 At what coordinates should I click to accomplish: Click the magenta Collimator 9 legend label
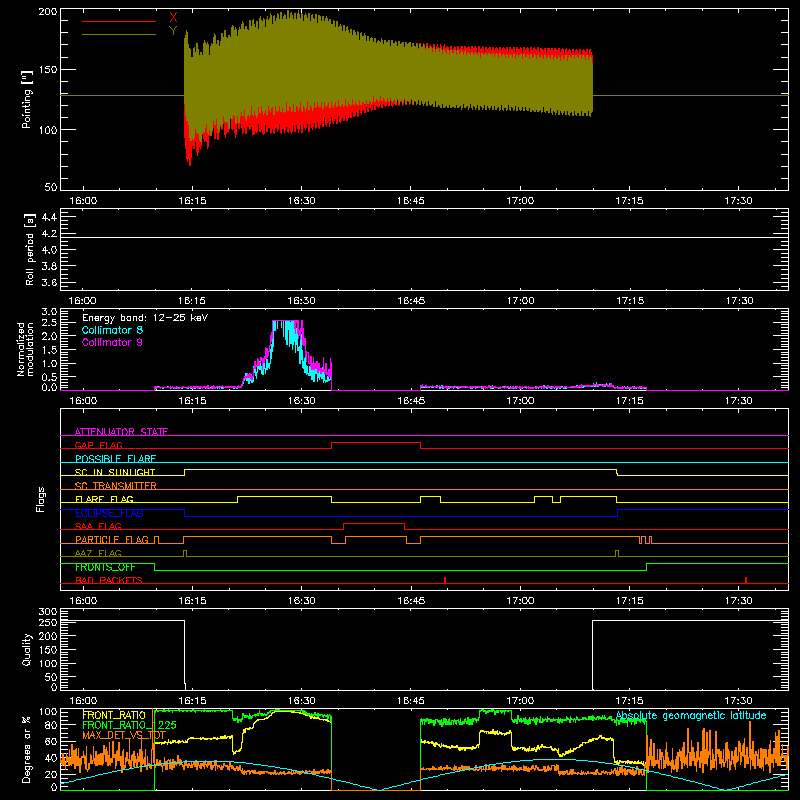coord(112,342)
